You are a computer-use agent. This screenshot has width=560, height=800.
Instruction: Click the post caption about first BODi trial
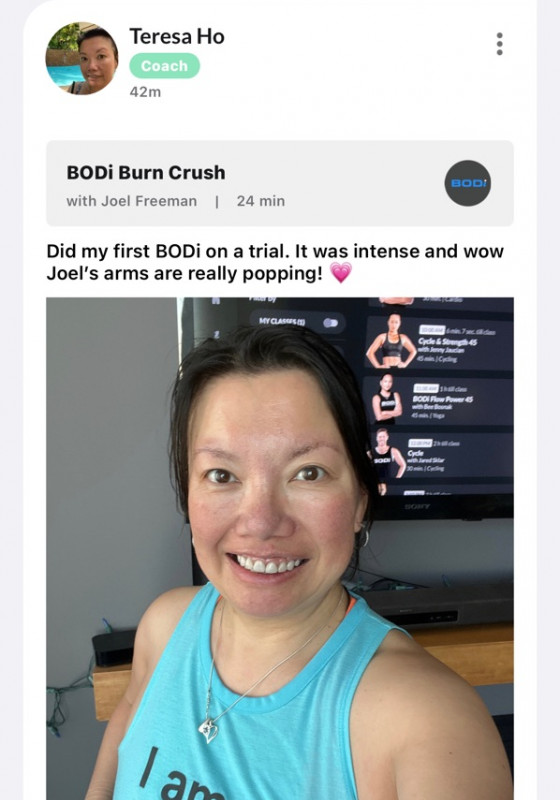pyautogui.click(x=275, y=262)
